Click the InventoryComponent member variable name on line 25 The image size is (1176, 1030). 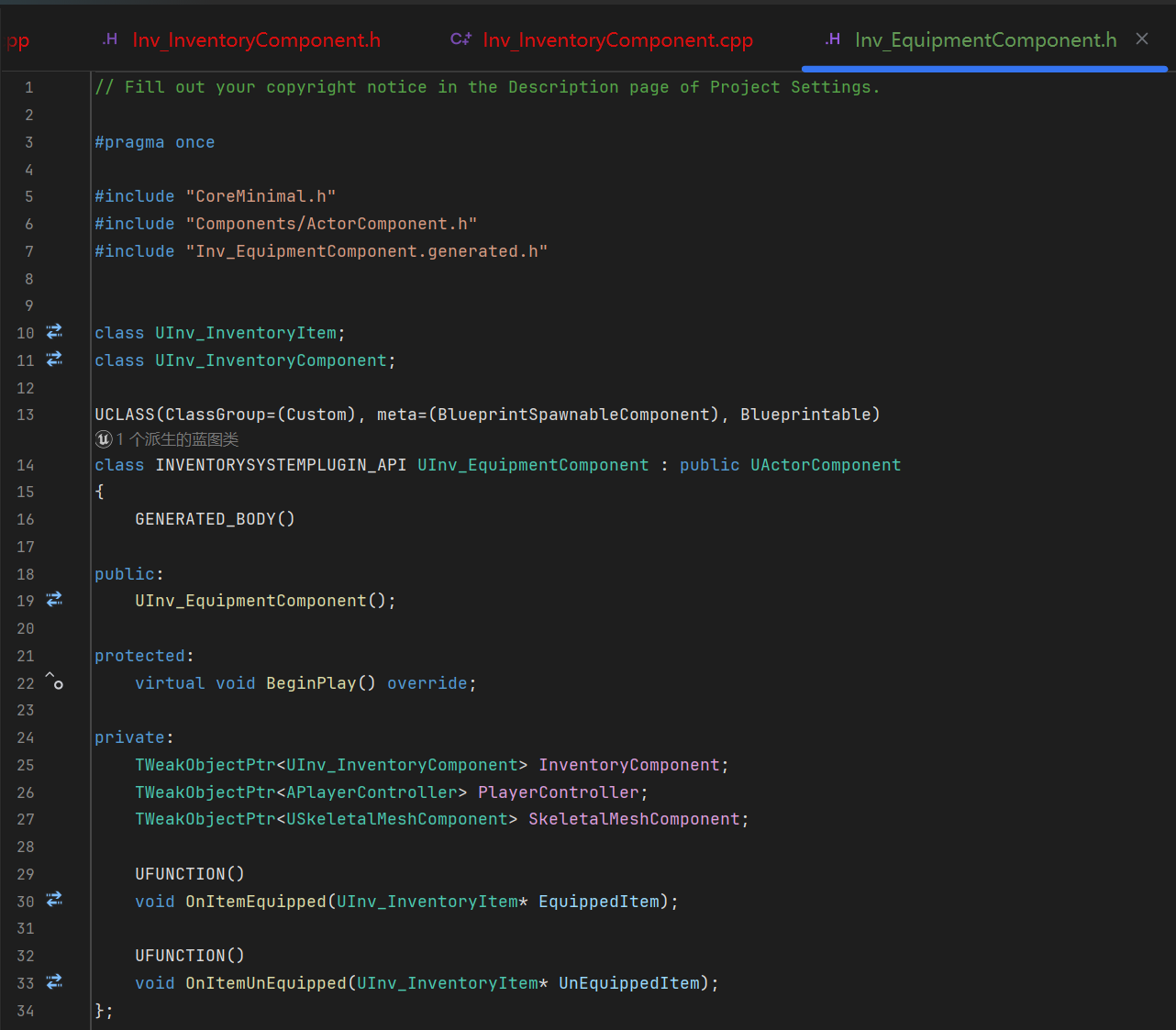click(x=629, y=765)
